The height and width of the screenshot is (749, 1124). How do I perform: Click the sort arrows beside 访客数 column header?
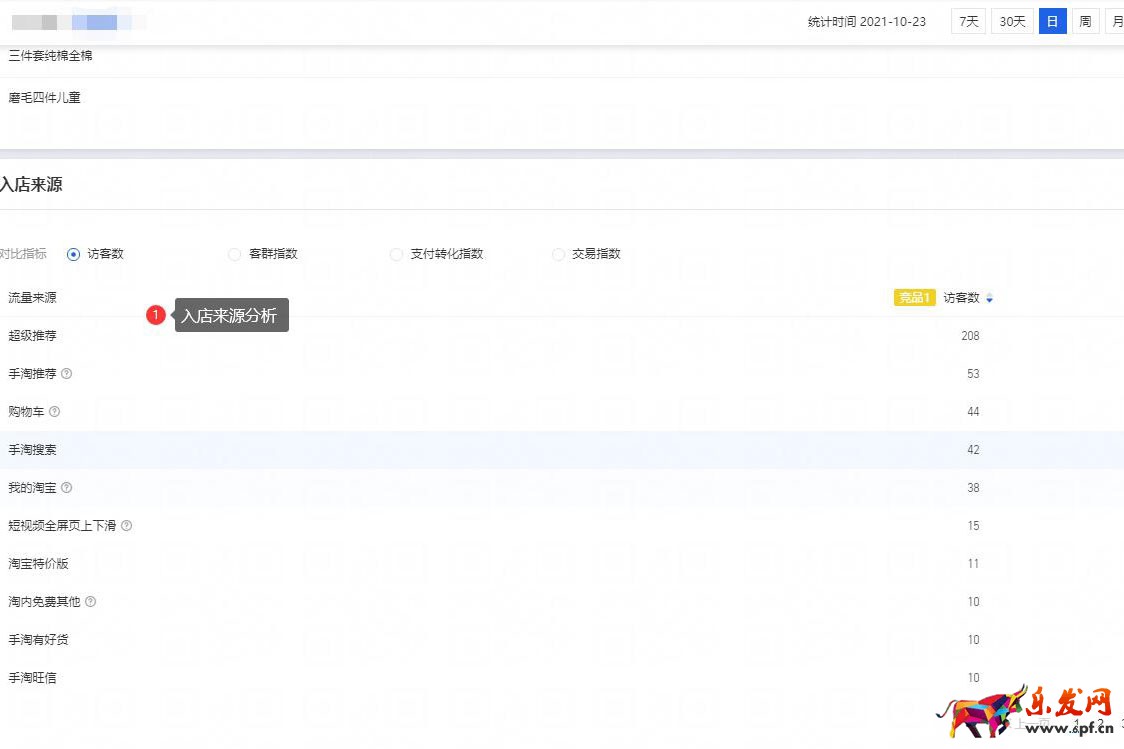pyautogui.click(x=990, y=298)
